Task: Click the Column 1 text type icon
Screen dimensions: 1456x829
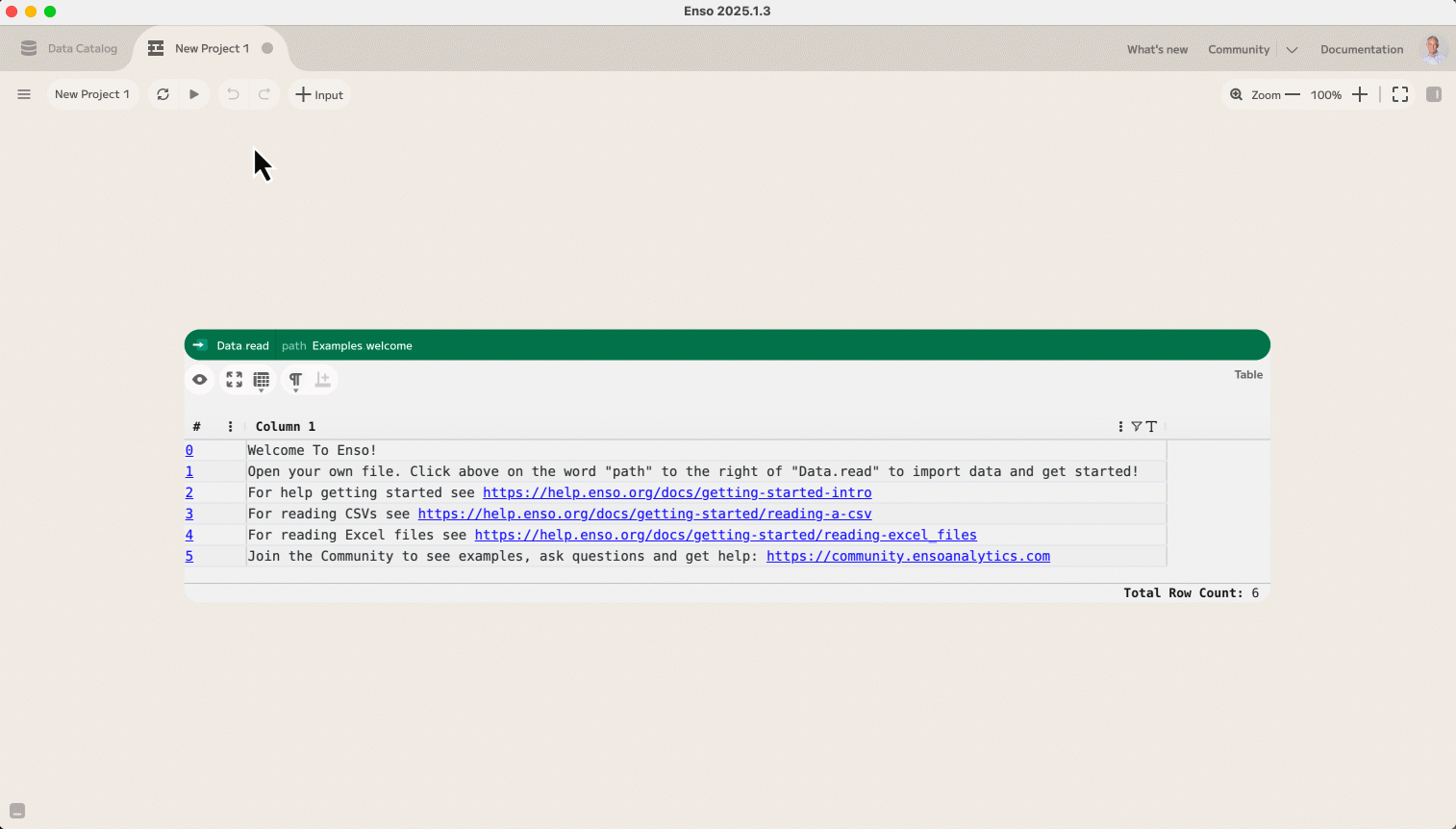Action: [1151, 426]
